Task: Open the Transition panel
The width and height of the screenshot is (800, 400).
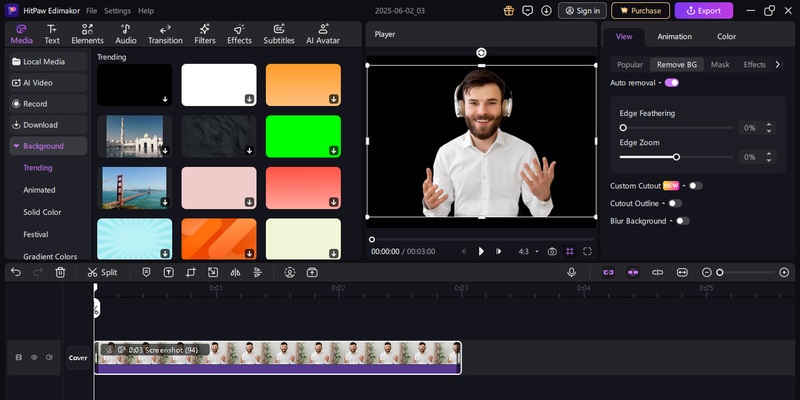Action: click(165, 34)
